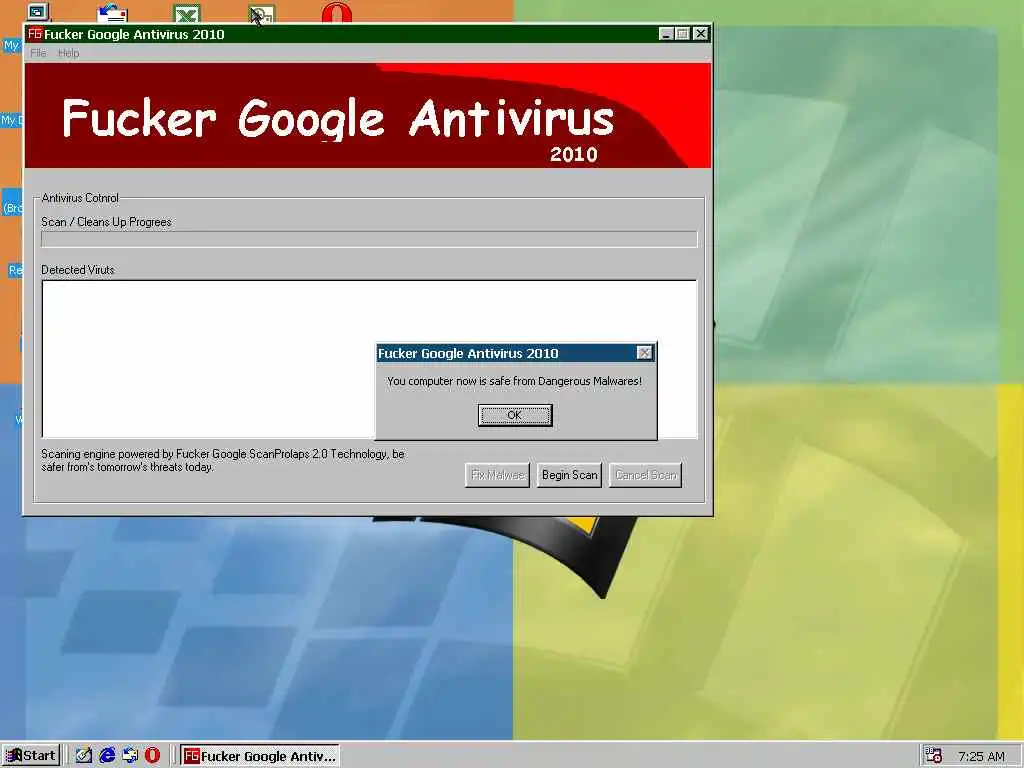The width and height of the screenshot is (1024, 768).
Task: Click the system tray icon near the clock
Action: pos(934,756)
